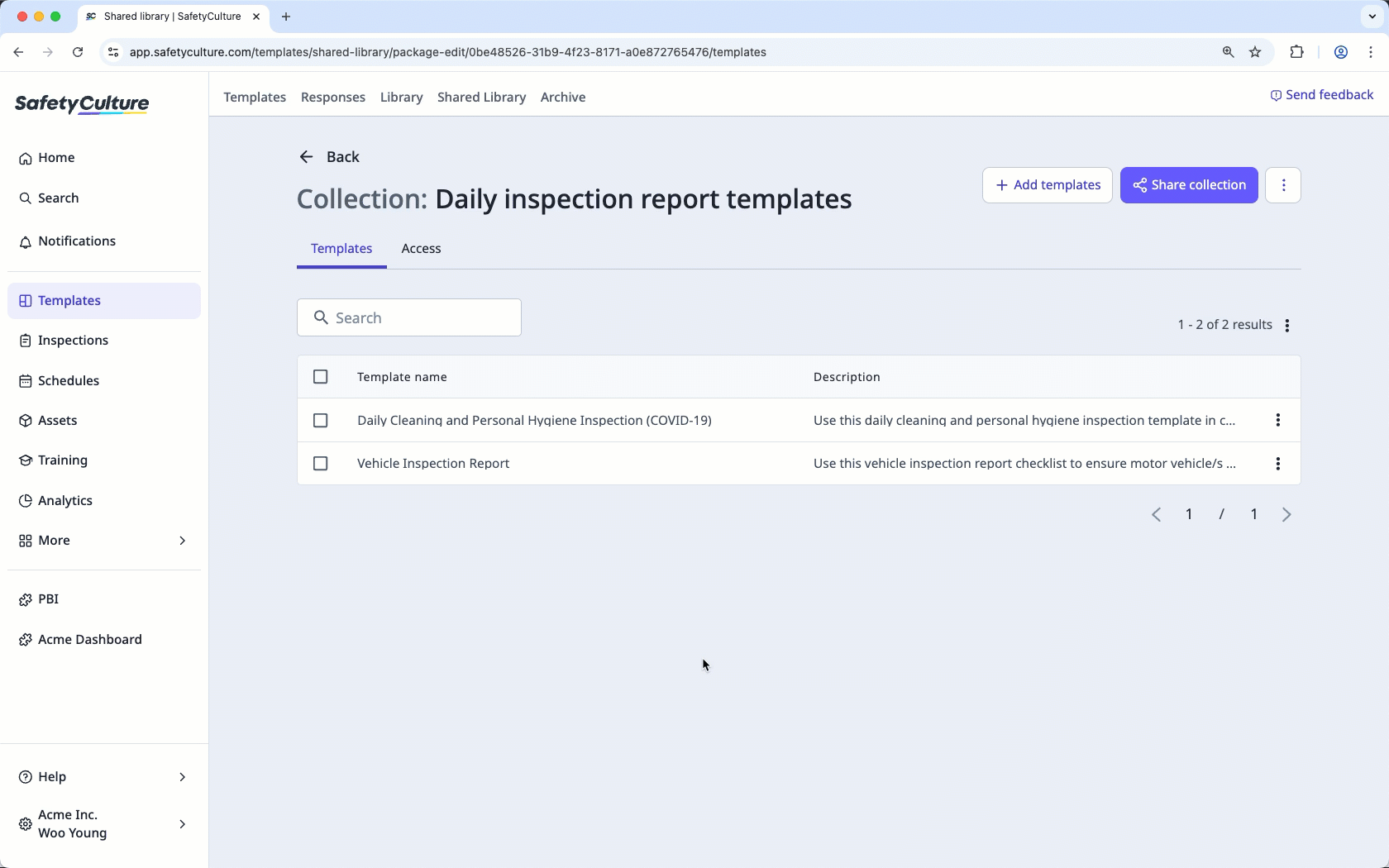Click browser back arrow
The width and height of the screenshot is (1389, 868).
[18, 52]
